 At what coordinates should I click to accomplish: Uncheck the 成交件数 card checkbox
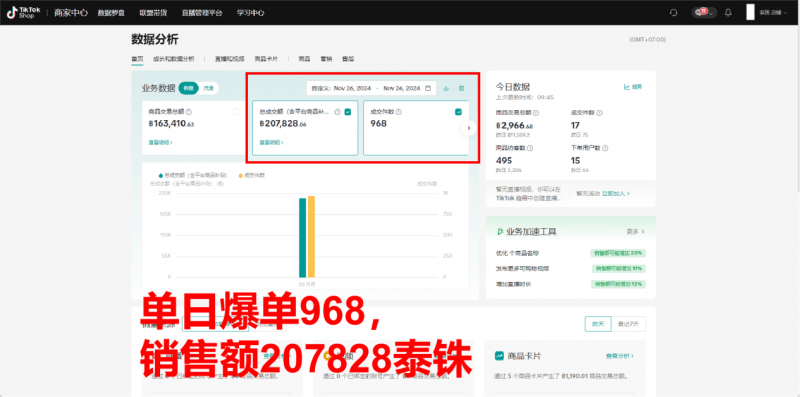tap(458, 112)
